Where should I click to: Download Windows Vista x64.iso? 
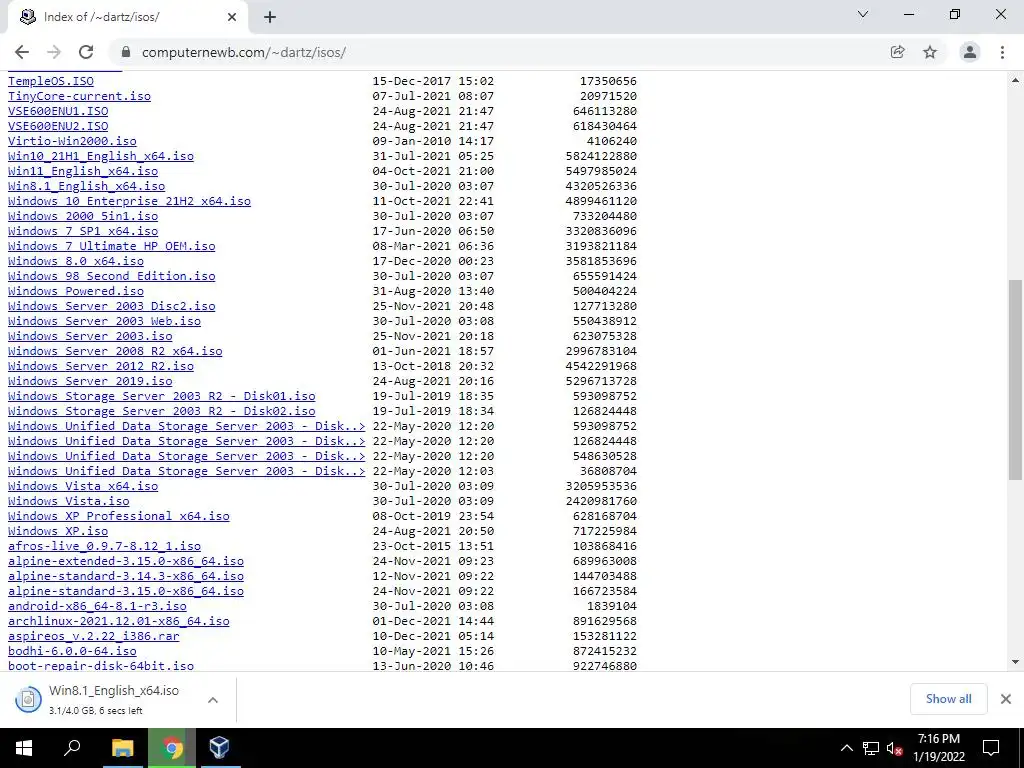tap(83, 487)
